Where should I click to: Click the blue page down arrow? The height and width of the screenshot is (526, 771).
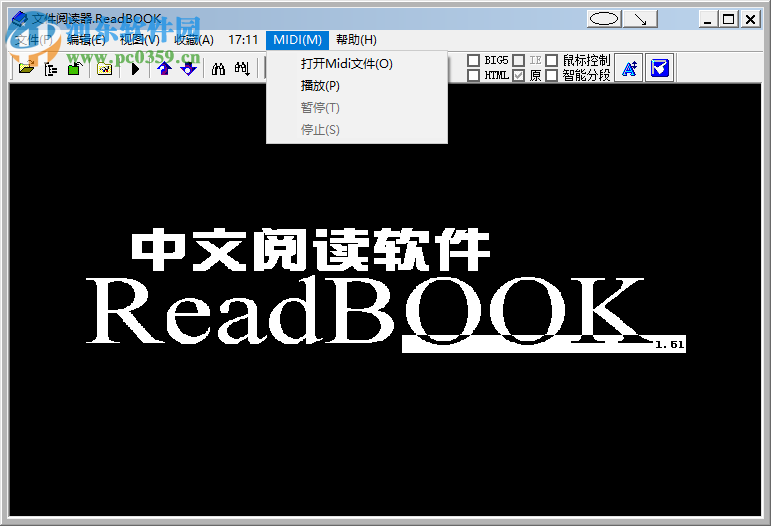coord(188,69)
